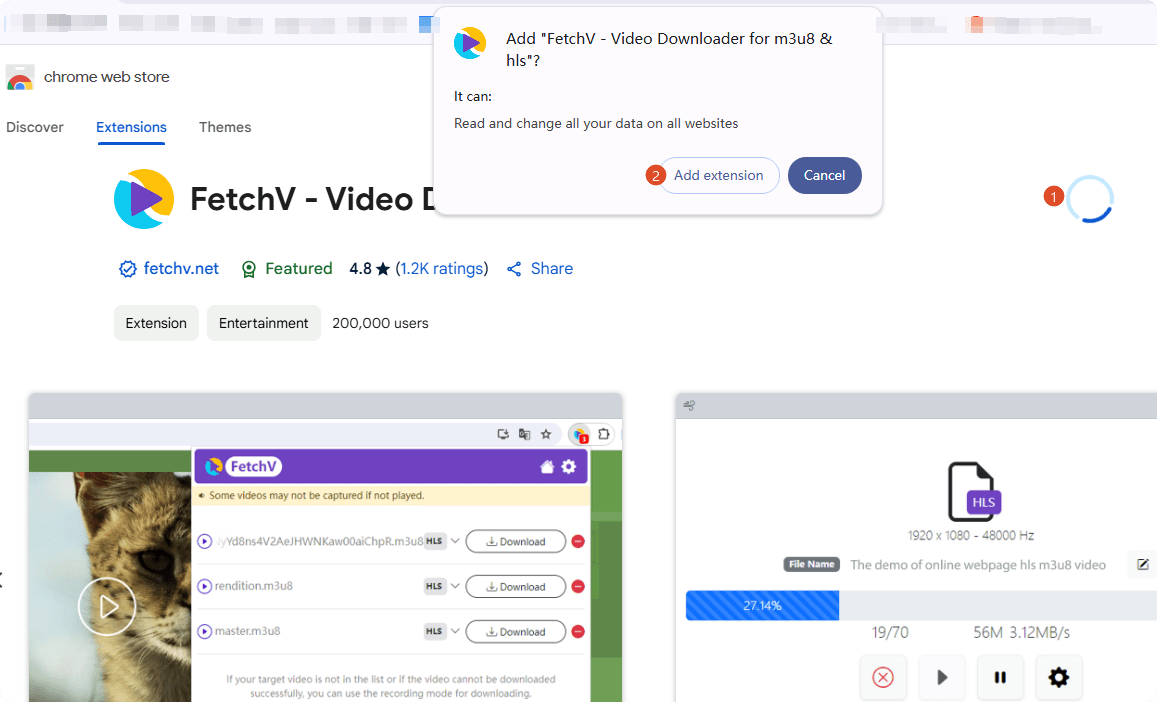The width and height of the screenshot is (1157, 702).
Task: Click the gear icon in FetchV header
Action: (569, 467)
